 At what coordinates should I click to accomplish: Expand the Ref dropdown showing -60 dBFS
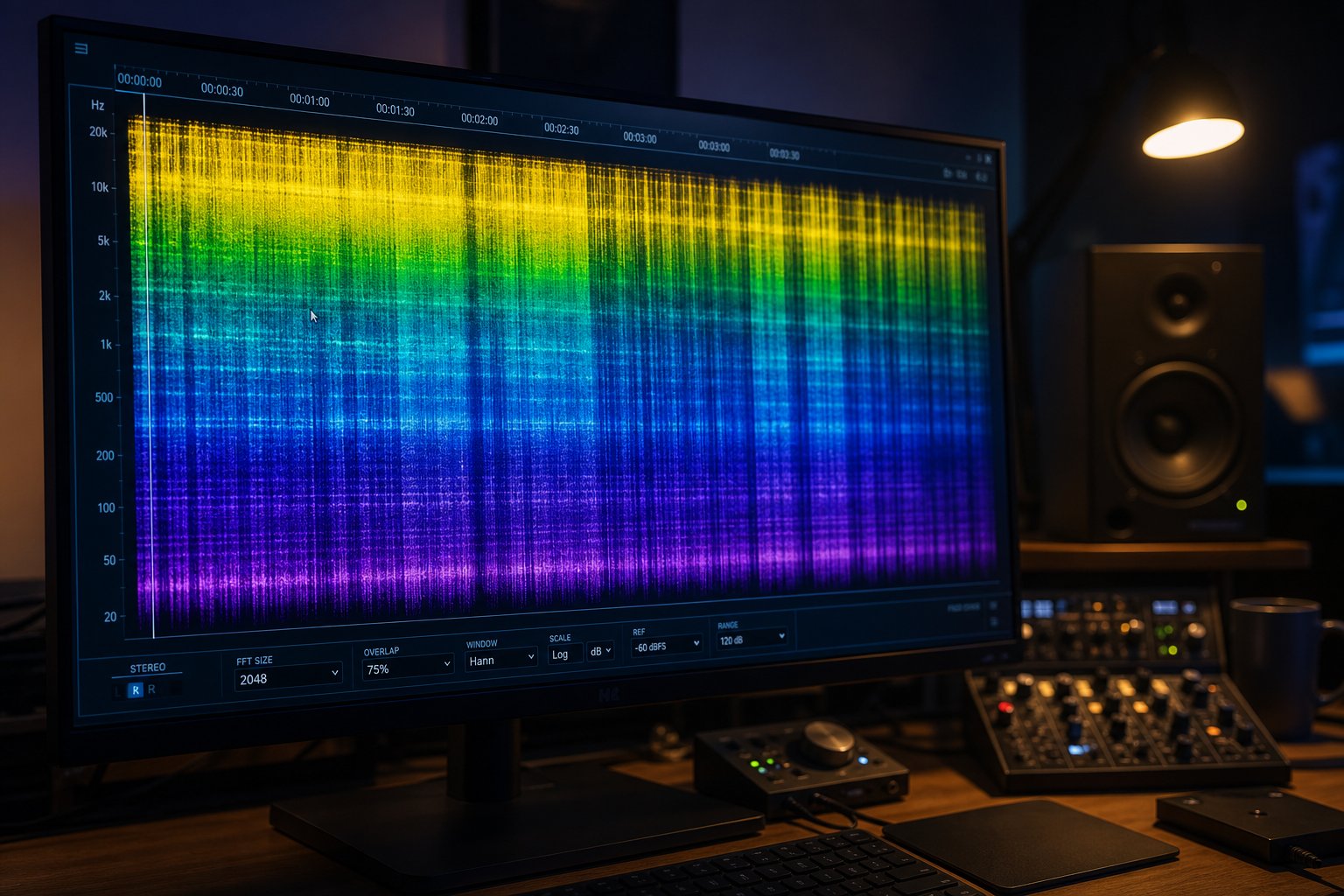667,646
